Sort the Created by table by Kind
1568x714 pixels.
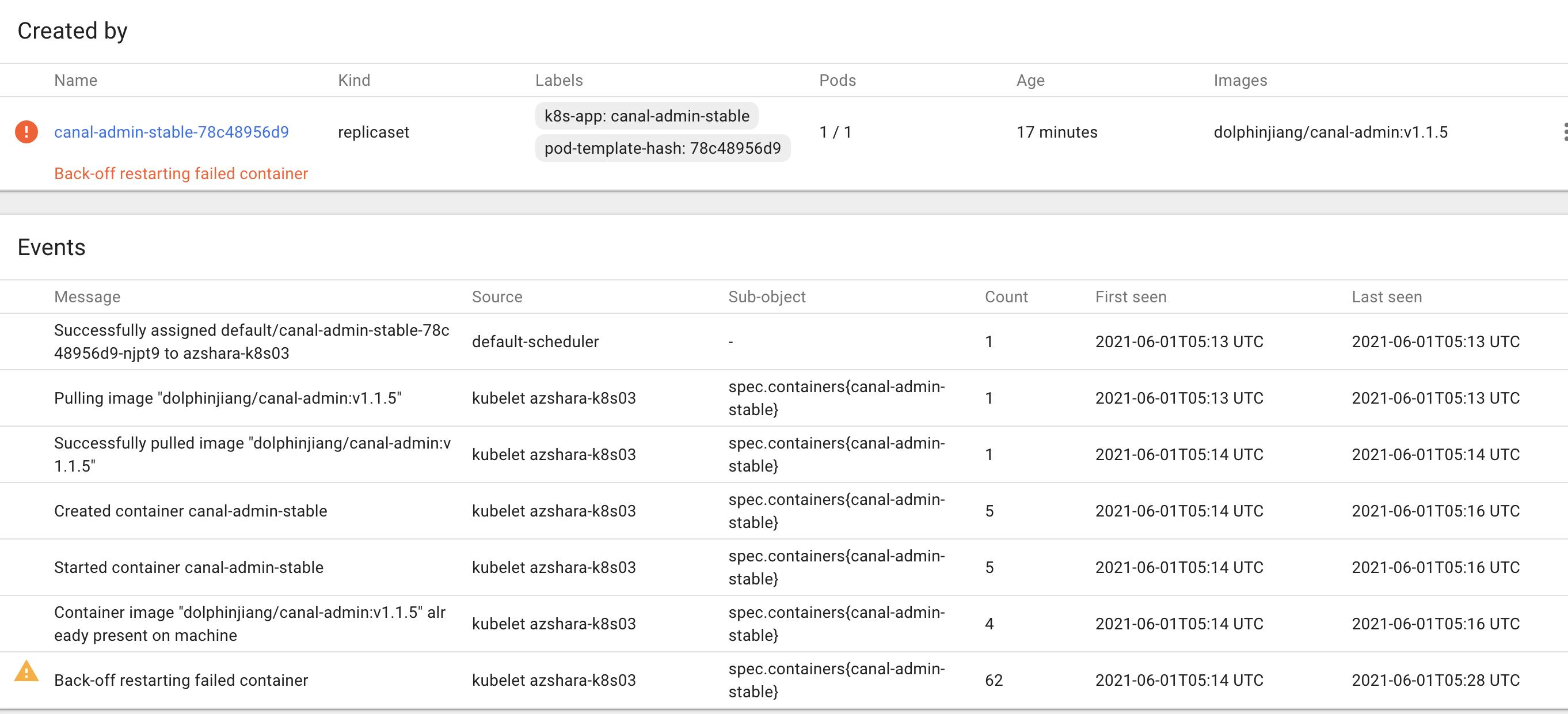[354, 79]
